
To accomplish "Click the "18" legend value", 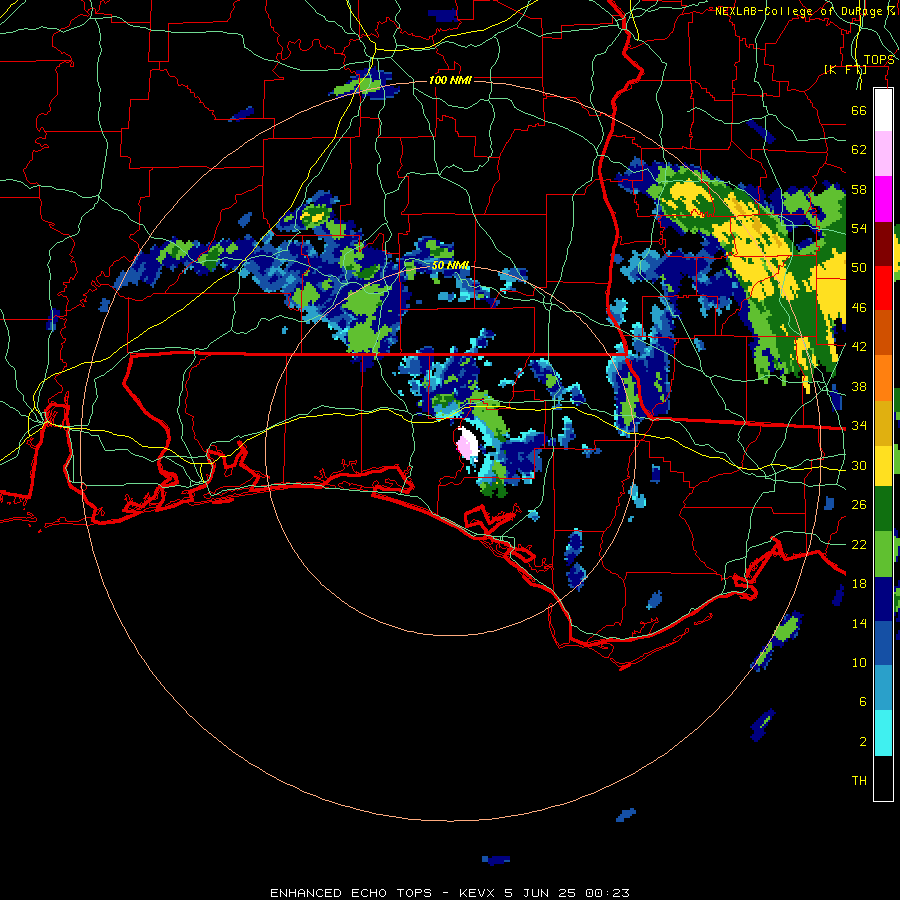I will point(859,584).
